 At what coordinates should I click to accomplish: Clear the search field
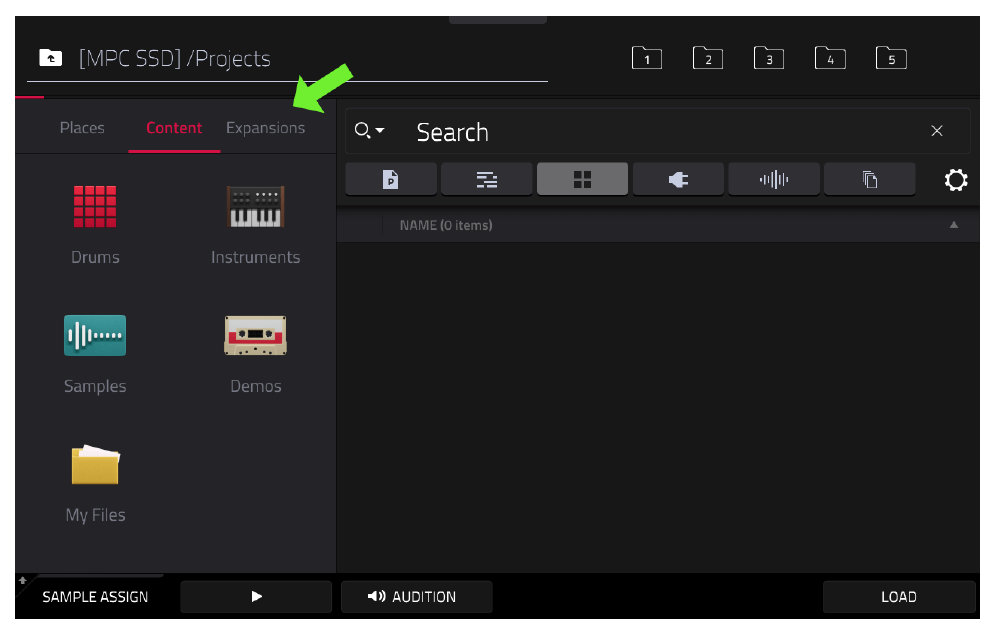click(x=936, y=131)
